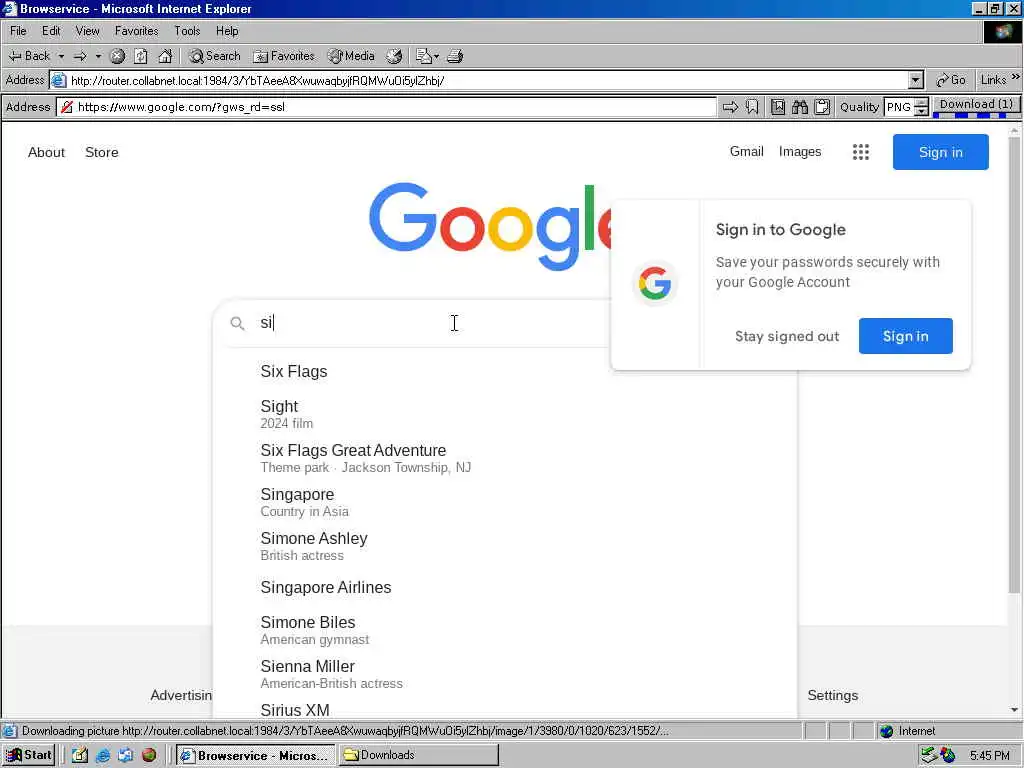Select the 'Singapore Airlines' suggestion
Image resolution: width=1024 pixels, height=768 pixels.
(x=504, y=588)
